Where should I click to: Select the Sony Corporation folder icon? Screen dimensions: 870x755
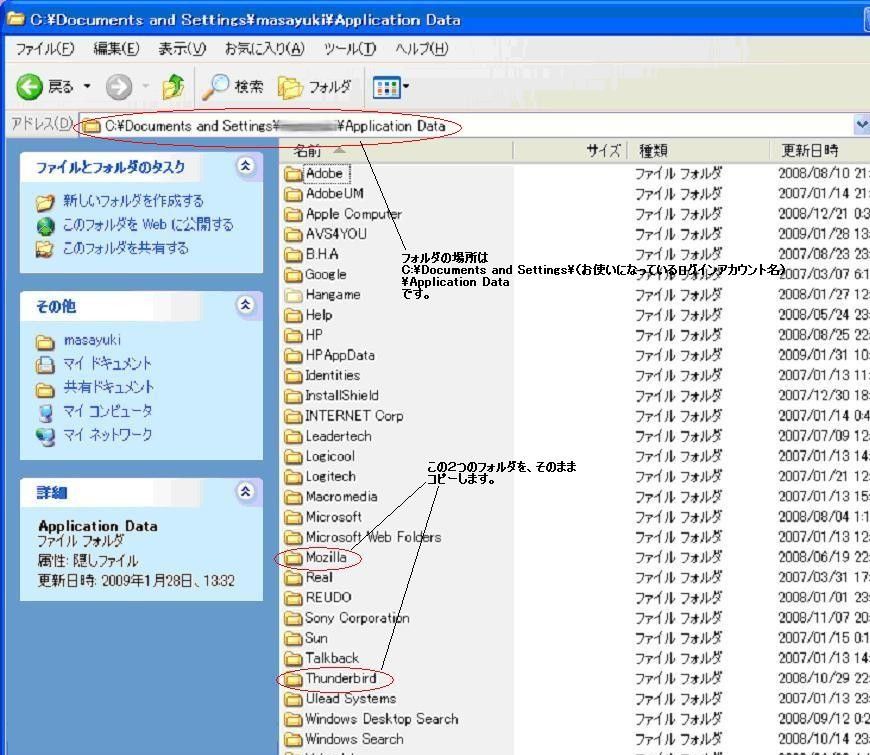pos(294,619)
